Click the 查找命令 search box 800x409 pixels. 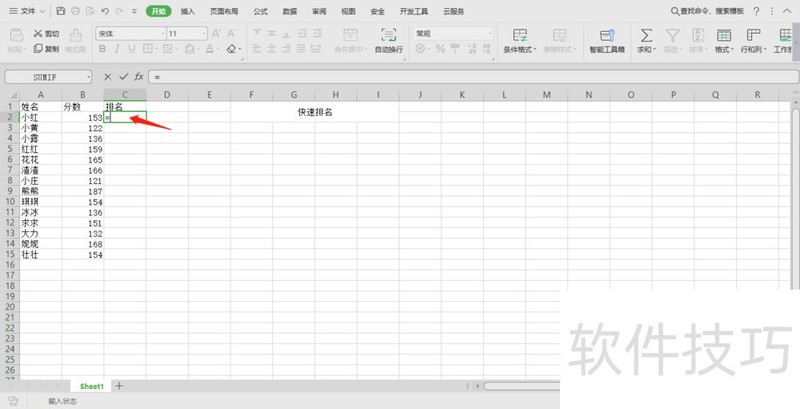pos(707,11)
